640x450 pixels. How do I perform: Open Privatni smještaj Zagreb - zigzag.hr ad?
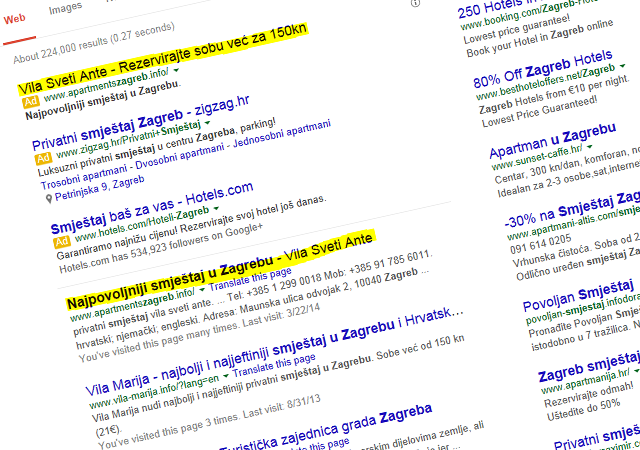tap(141, 123)
